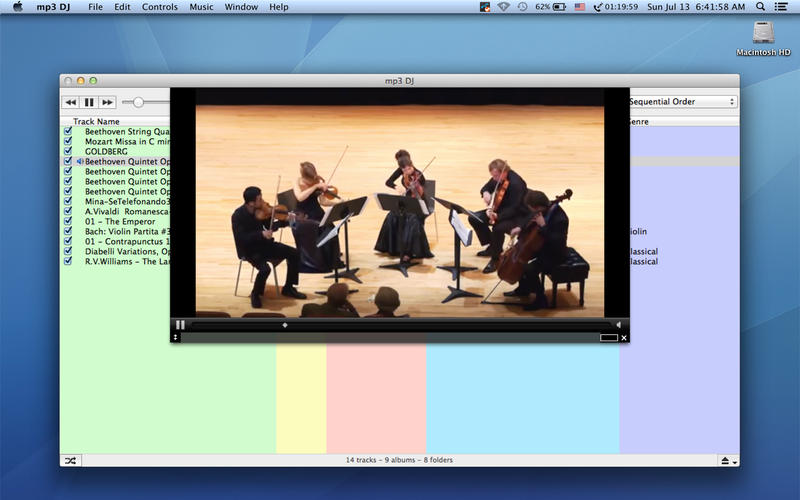
Task: Click the video window size rectangle button
Action: pyautogui.click(x=609, y=338)
